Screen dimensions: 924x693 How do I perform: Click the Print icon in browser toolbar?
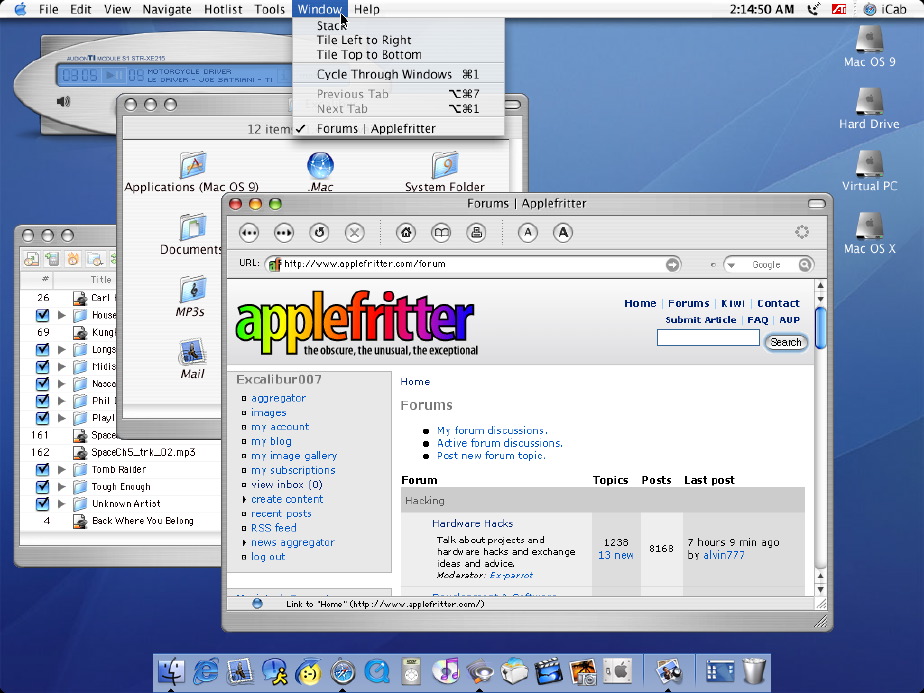[x=476, y=233]
